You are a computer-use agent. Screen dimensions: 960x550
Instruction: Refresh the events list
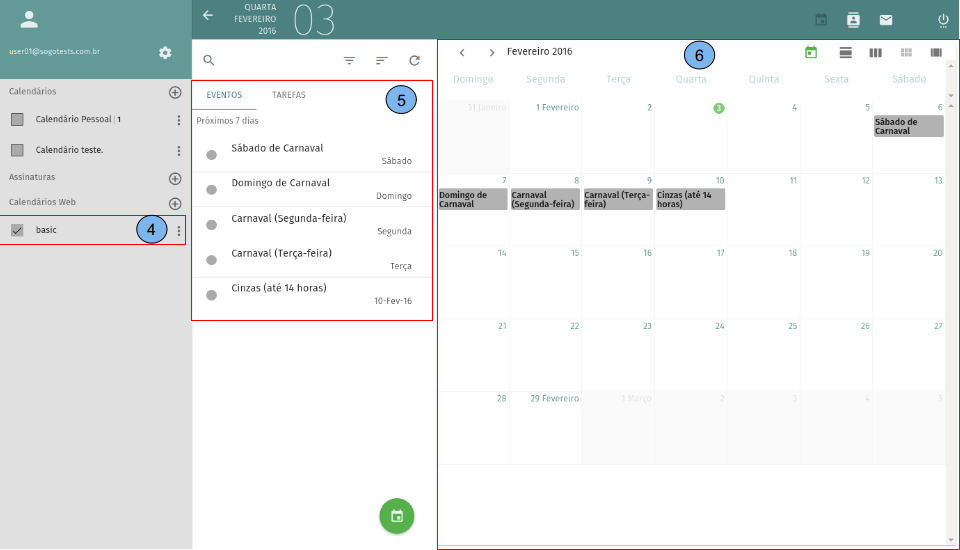414,60
